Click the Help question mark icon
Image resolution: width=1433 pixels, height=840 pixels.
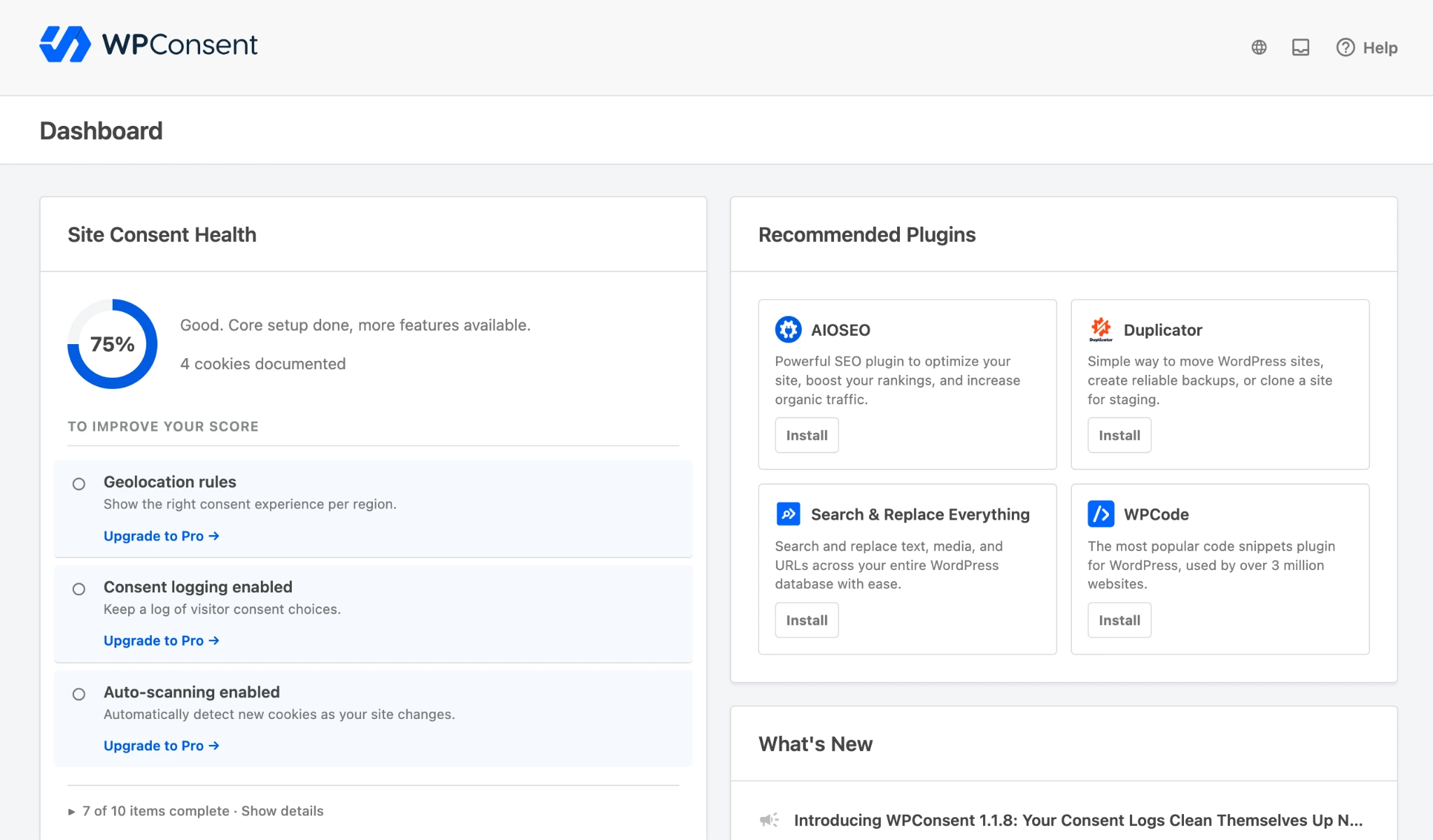pyautogui.click(x=1346, y=48)
